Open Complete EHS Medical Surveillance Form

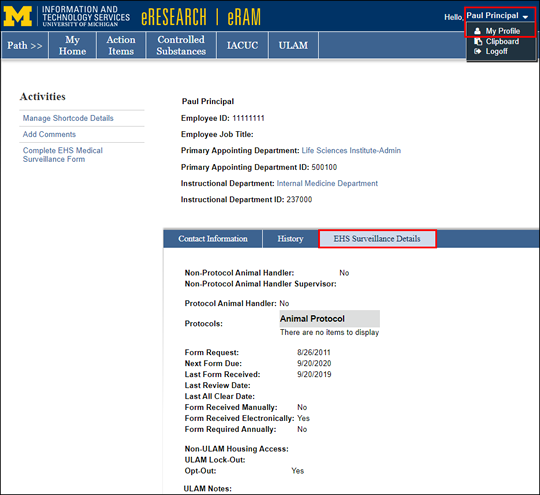coord(62,155)
